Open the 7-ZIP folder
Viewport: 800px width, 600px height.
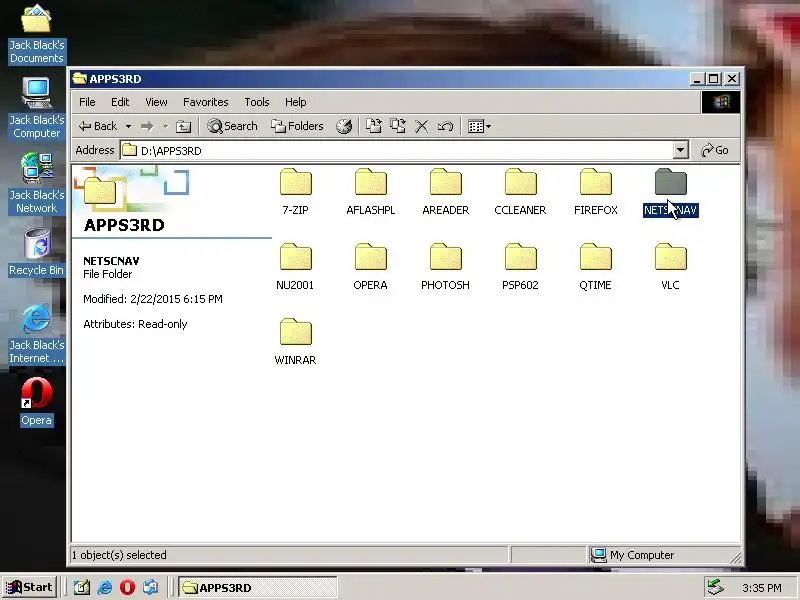tap(295, 191)
